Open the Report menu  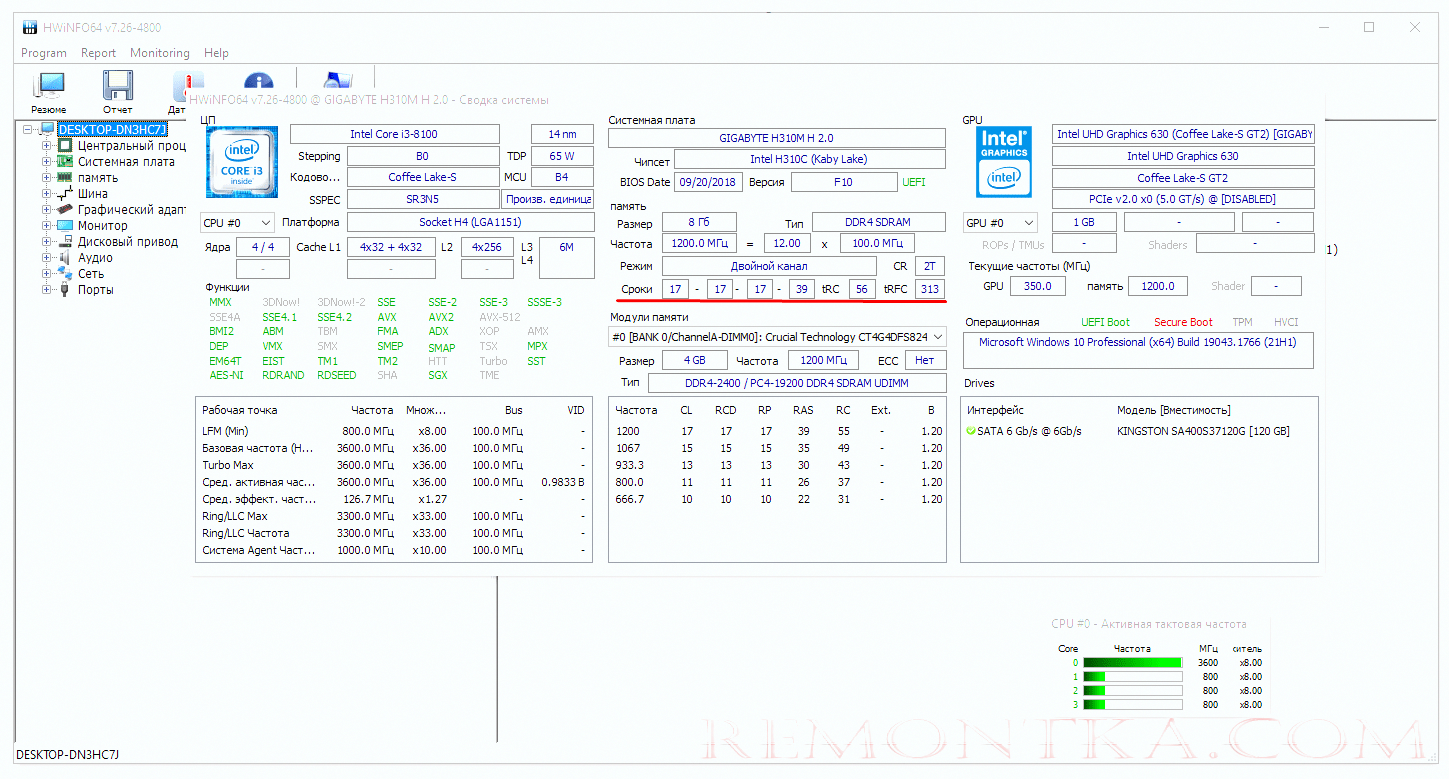(x=98, y=53)
